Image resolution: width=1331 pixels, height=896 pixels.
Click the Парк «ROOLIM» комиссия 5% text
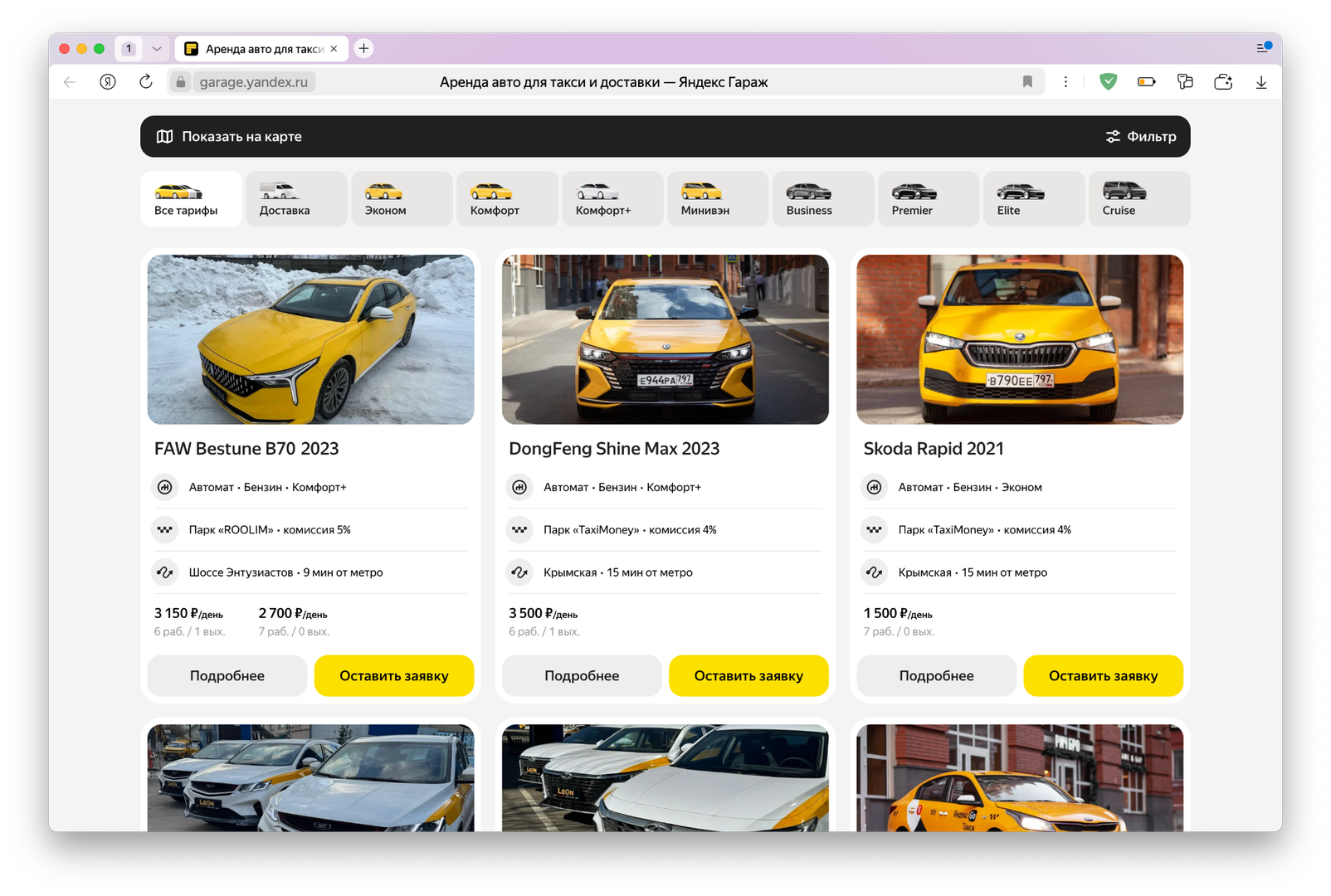[270, 530]
